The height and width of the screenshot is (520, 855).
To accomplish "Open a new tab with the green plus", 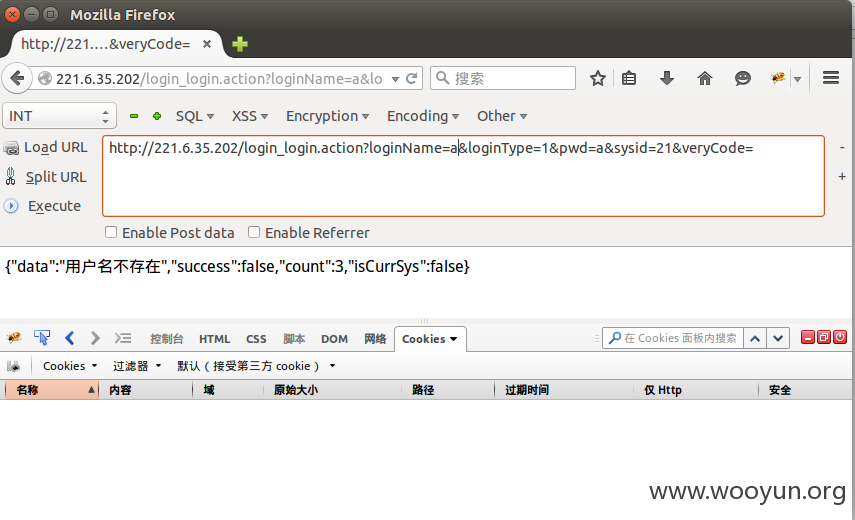I will pos(240,44).
